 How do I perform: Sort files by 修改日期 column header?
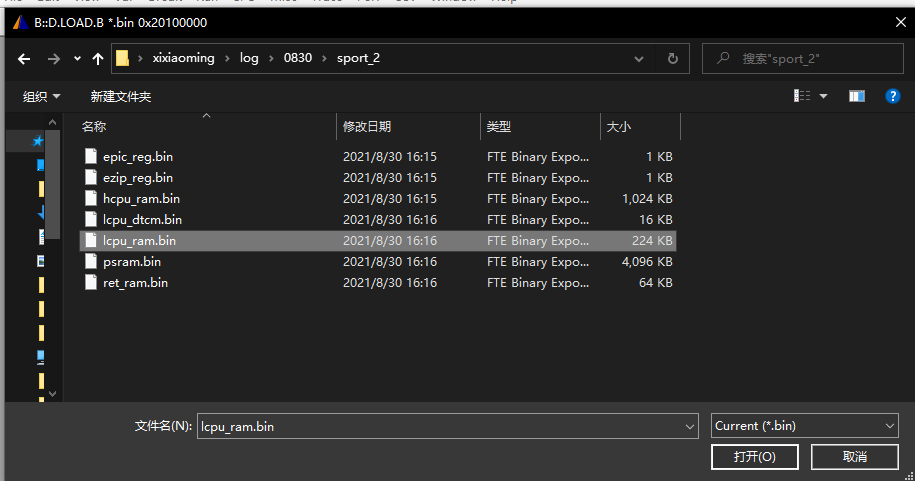[x=367, y=127]
